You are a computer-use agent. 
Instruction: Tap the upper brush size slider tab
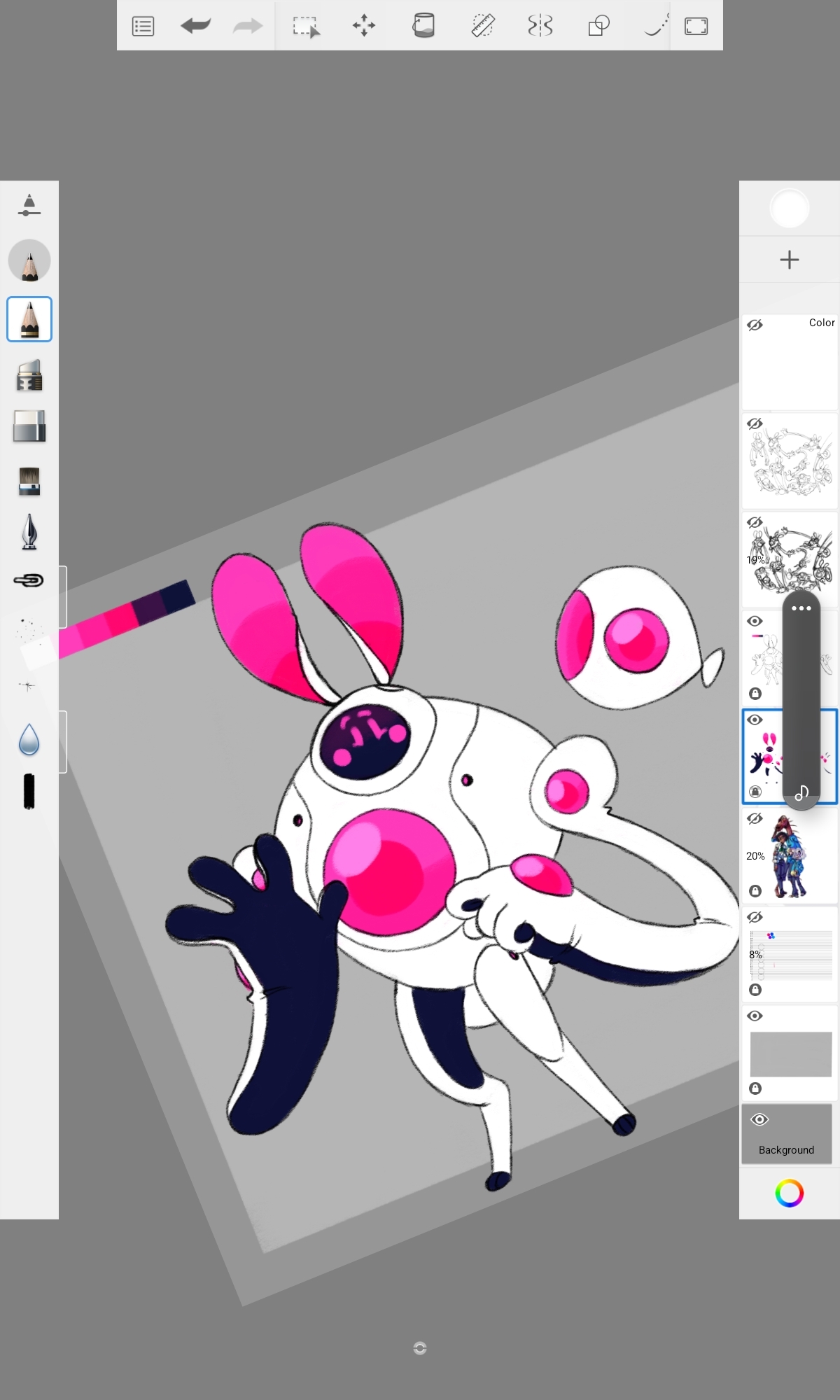pyautogui.click(x=63, y=597)
